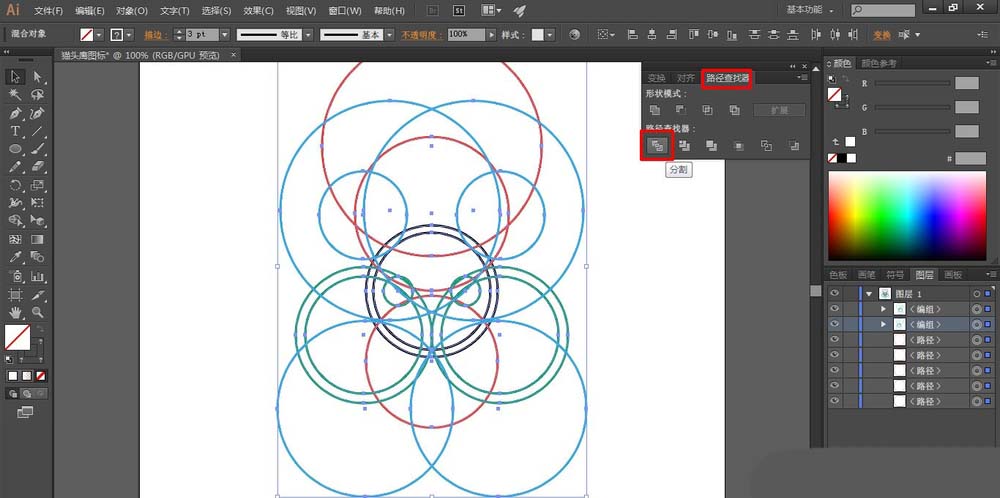Select the Zoom magnifier tool
This screenshot has height=498, width=1000.
[38, 312]
